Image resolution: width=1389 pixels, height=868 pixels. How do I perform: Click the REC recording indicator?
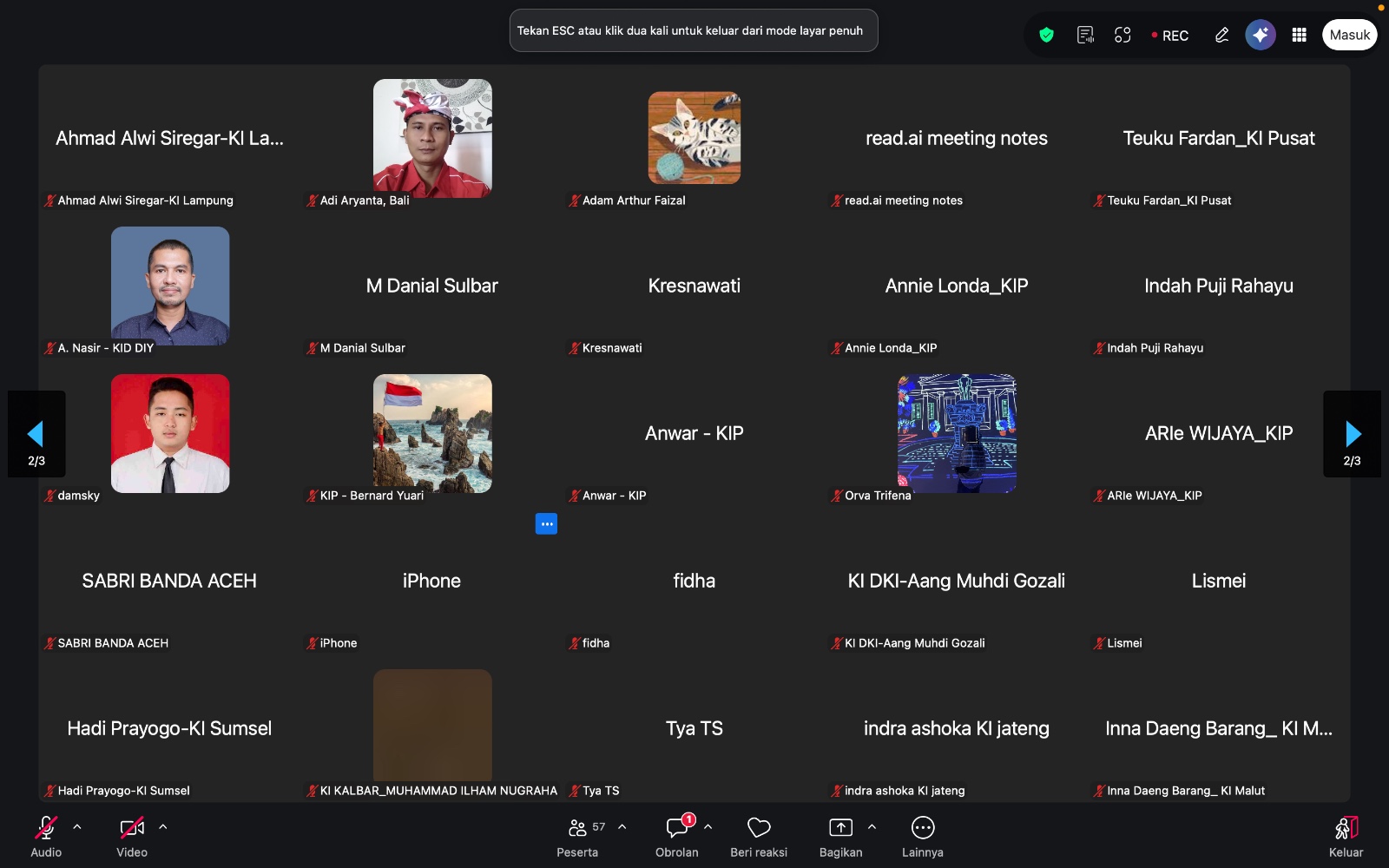(1170, 36)
